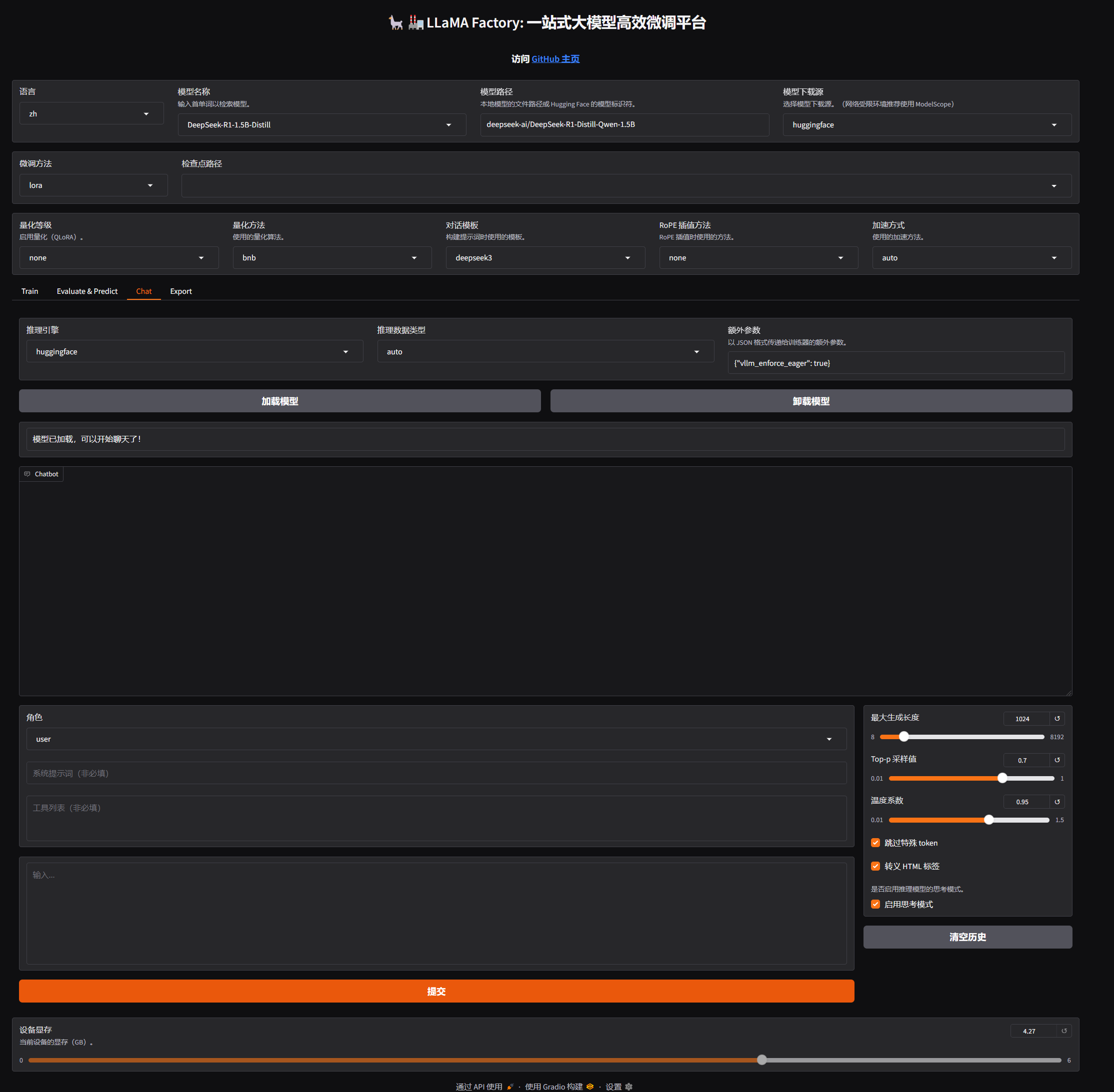Click the 温度系数 slider handle

[988, 820]
